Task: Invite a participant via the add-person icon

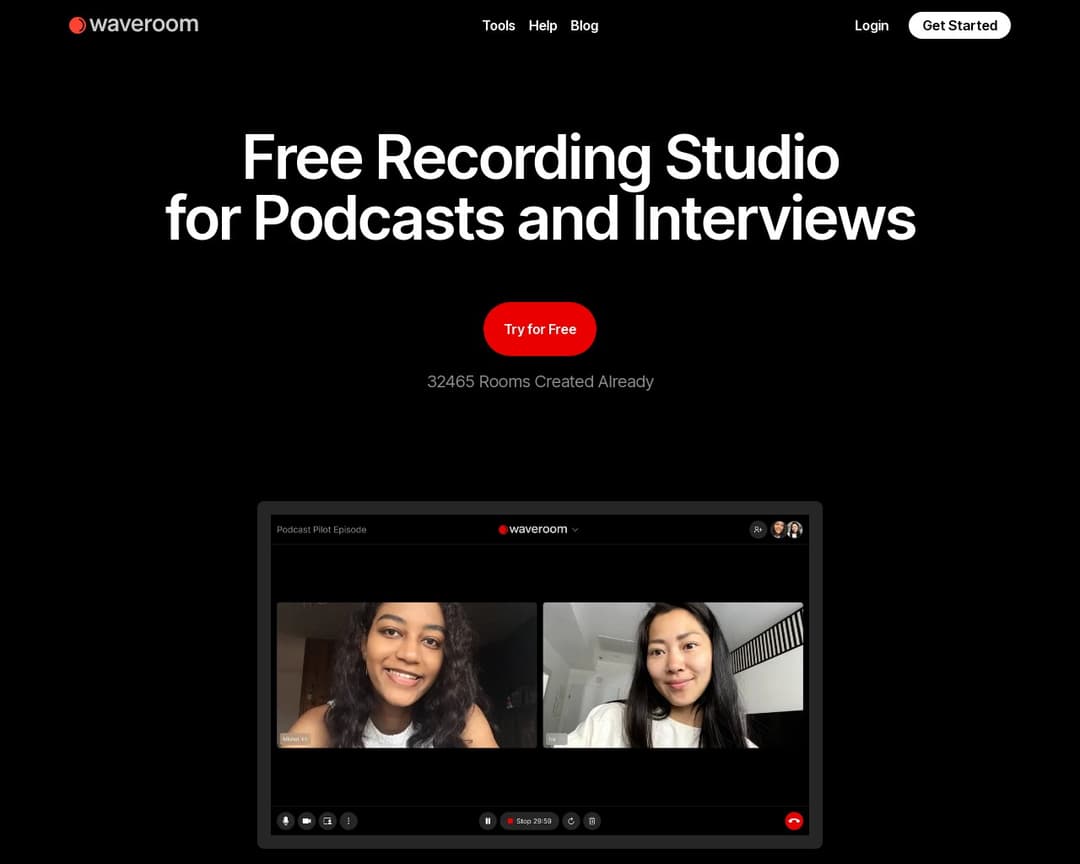Action: click(757, 529)
